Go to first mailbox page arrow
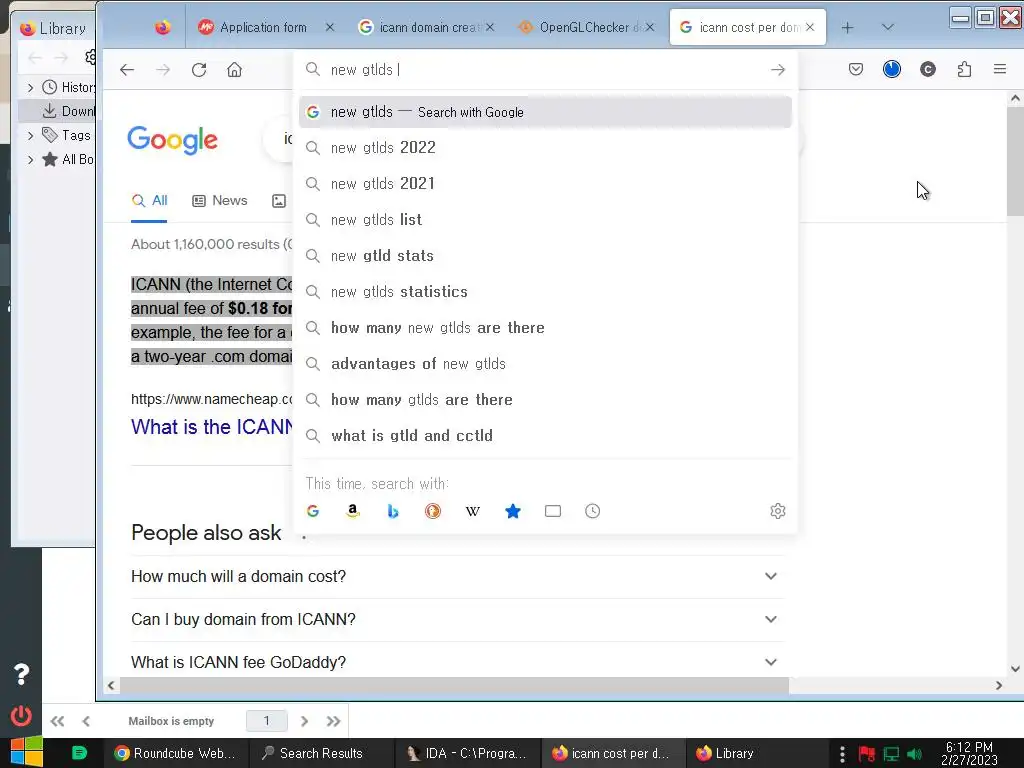Viewport: 1024px width, 768px height. click(x=57, y=721)
